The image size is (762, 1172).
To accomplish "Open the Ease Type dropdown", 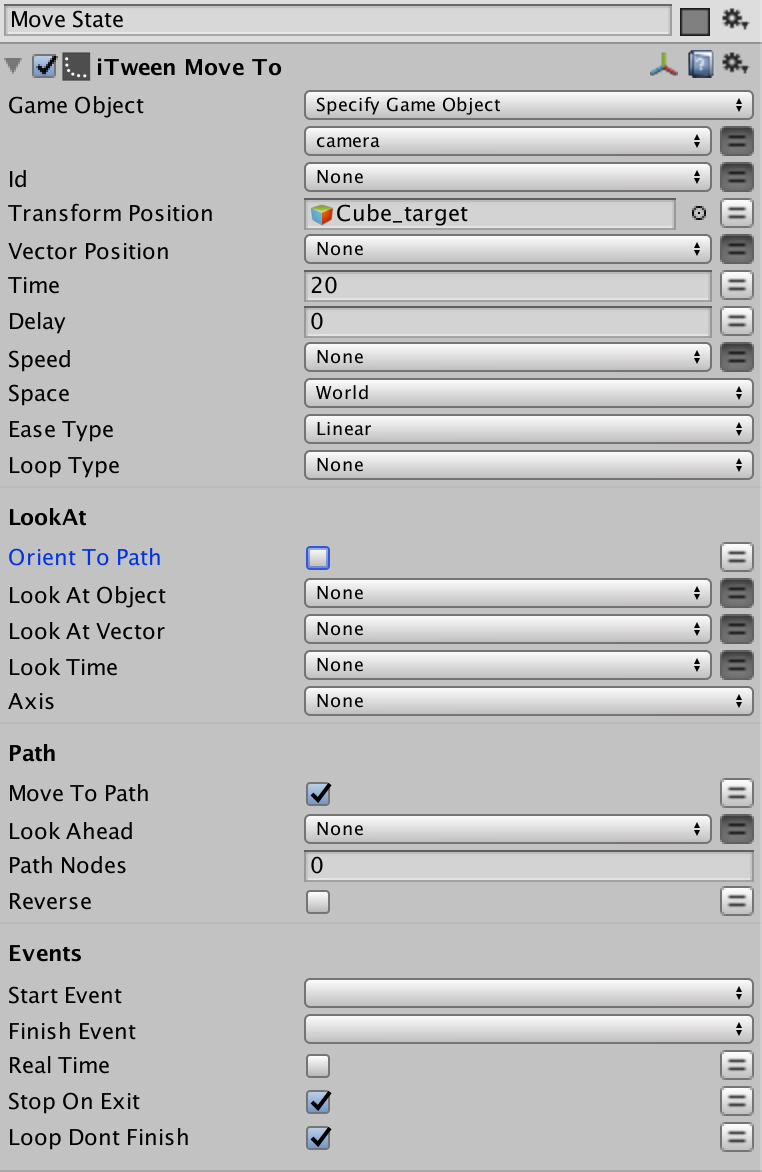I will 528,429.
